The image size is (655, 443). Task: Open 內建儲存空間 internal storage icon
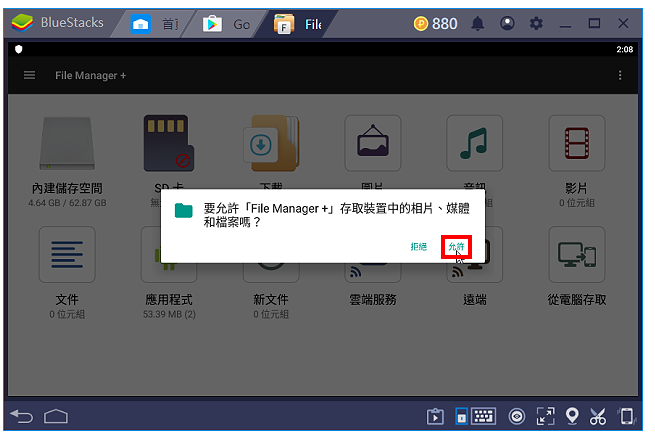(x=67, y=143)
